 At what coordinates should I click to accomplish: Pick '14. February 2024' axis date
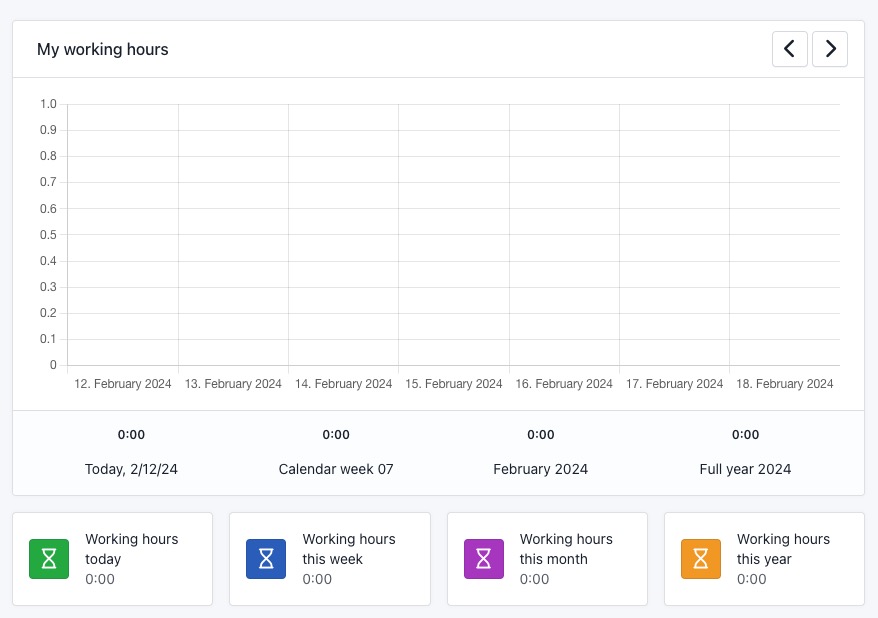[344, 384]
